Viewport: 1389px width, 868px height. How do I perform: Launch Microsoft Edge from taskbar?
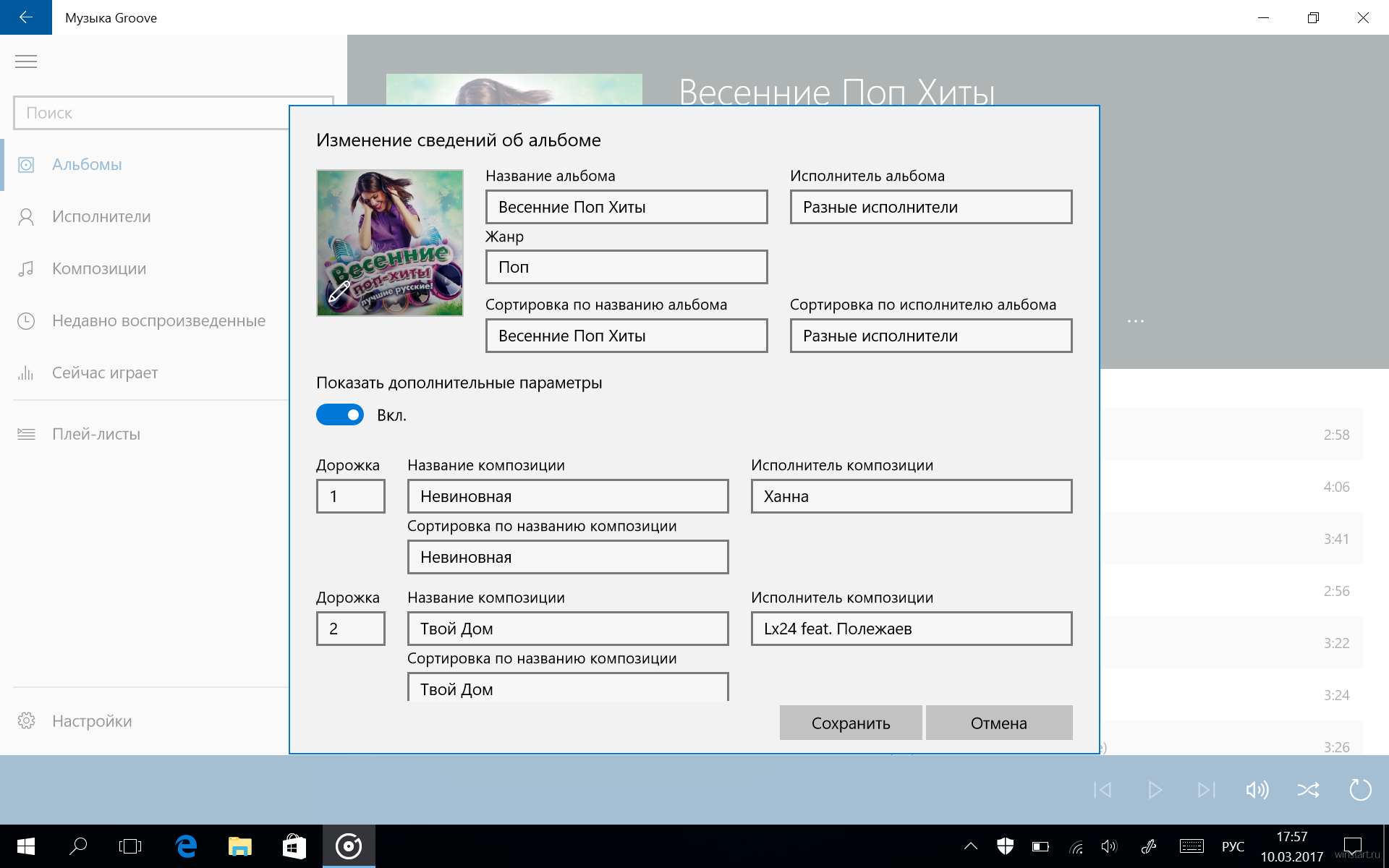coord(187,846)
